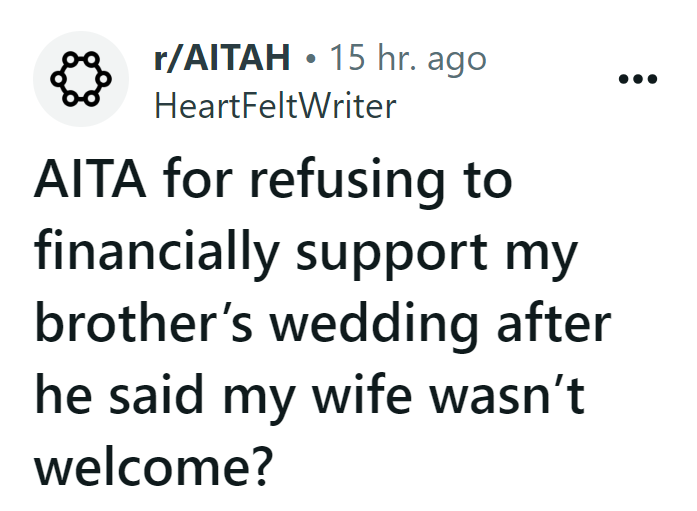
Task: Open the r/AITAH subreddit link
Action: 223,60
